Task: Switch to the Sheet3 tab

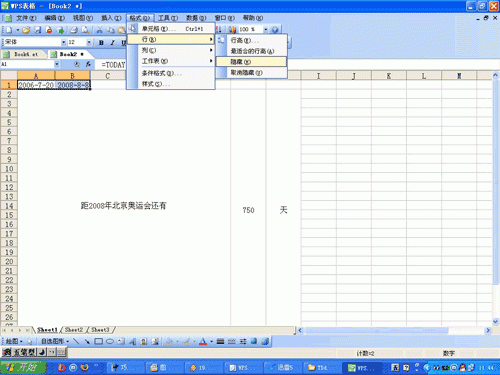Action: [100, 330]
